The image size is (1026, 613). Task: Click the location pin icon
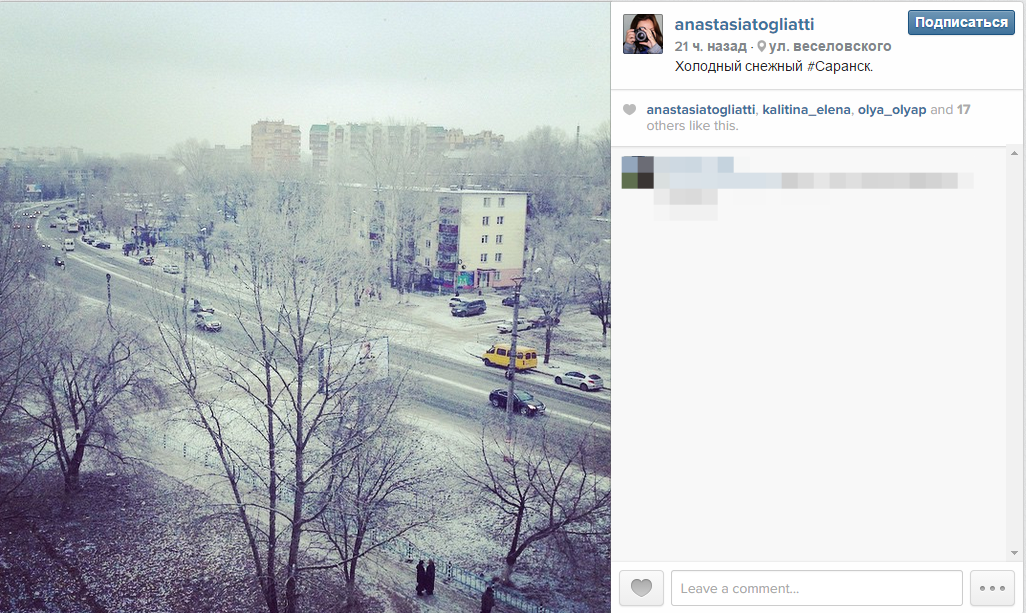761,46
